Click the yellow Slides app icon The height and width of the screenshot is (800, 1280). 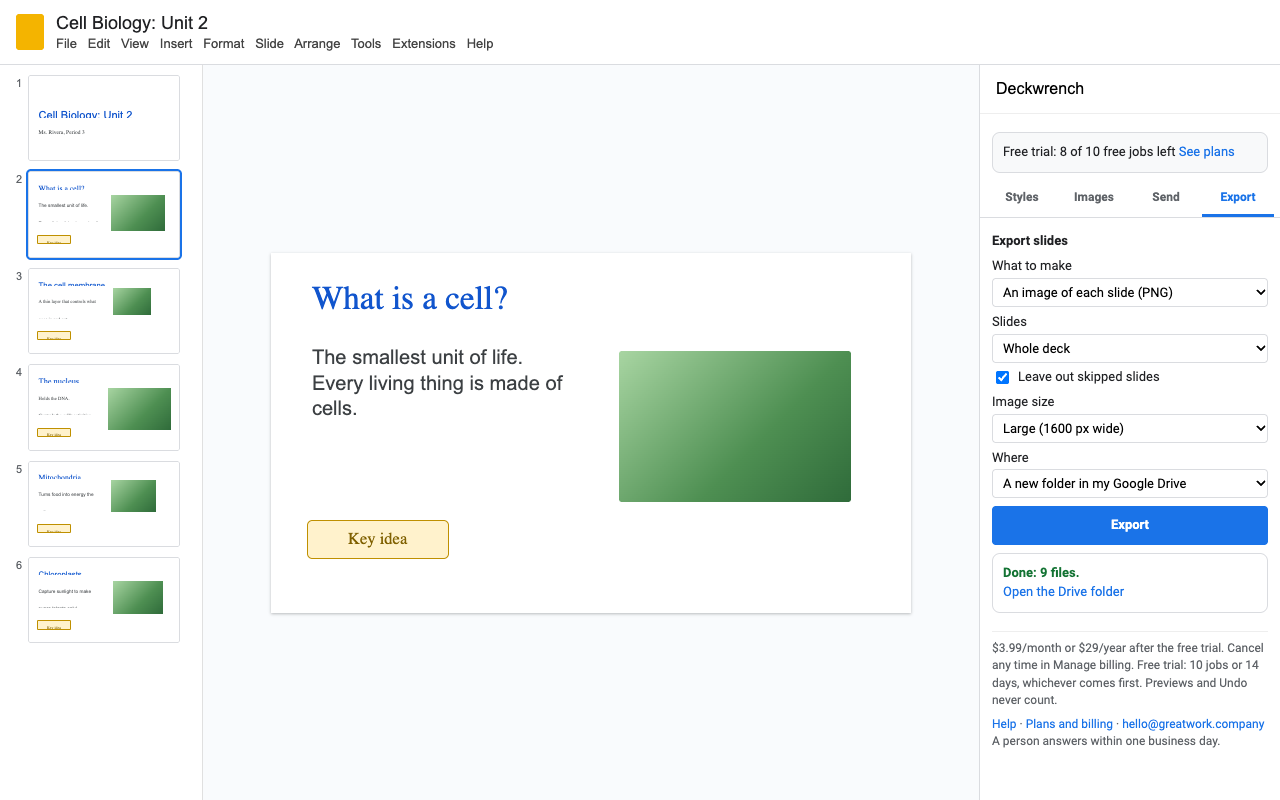tap(30, 32)
